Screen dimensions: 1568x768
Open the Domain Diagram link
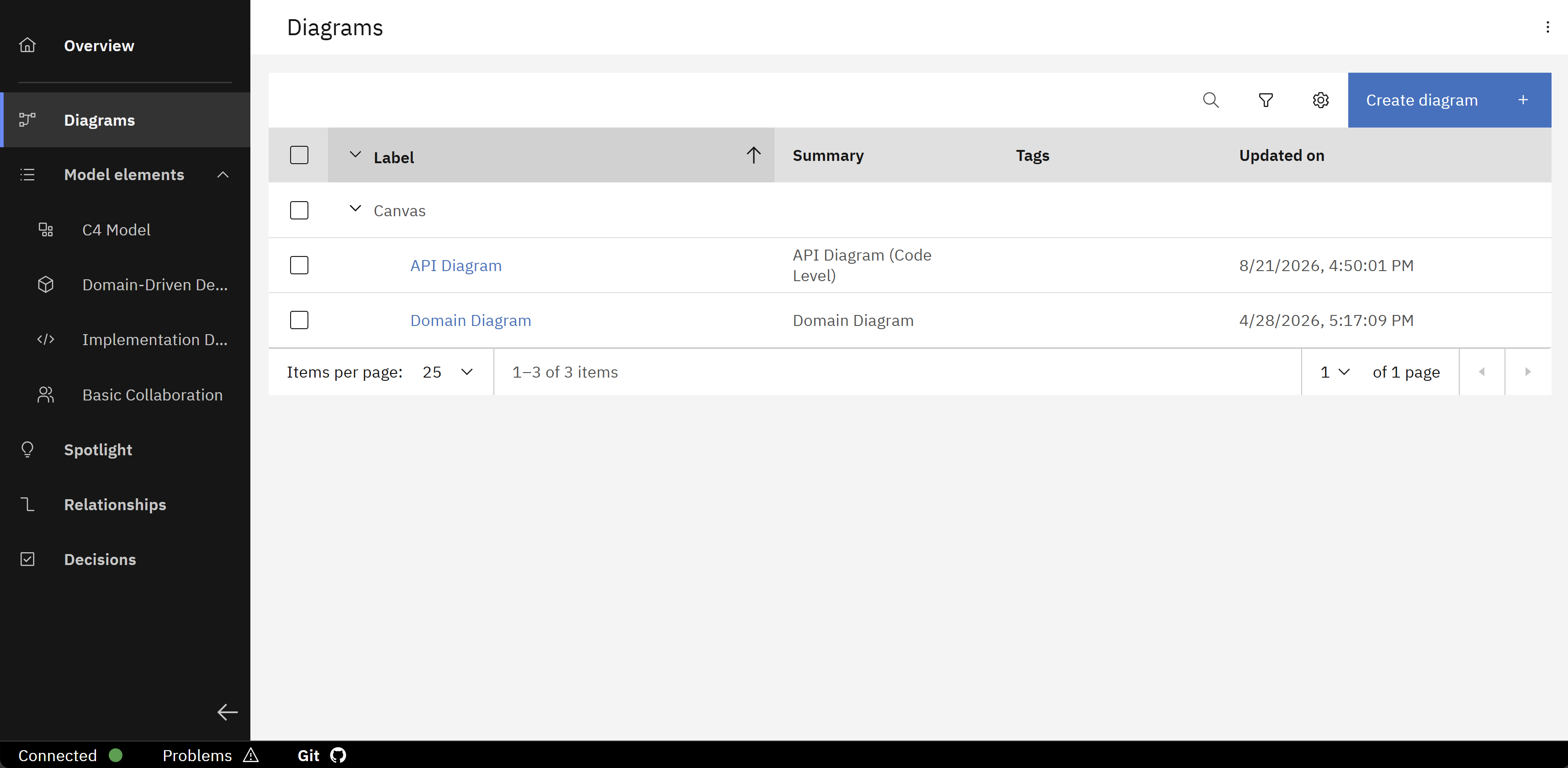471,320
